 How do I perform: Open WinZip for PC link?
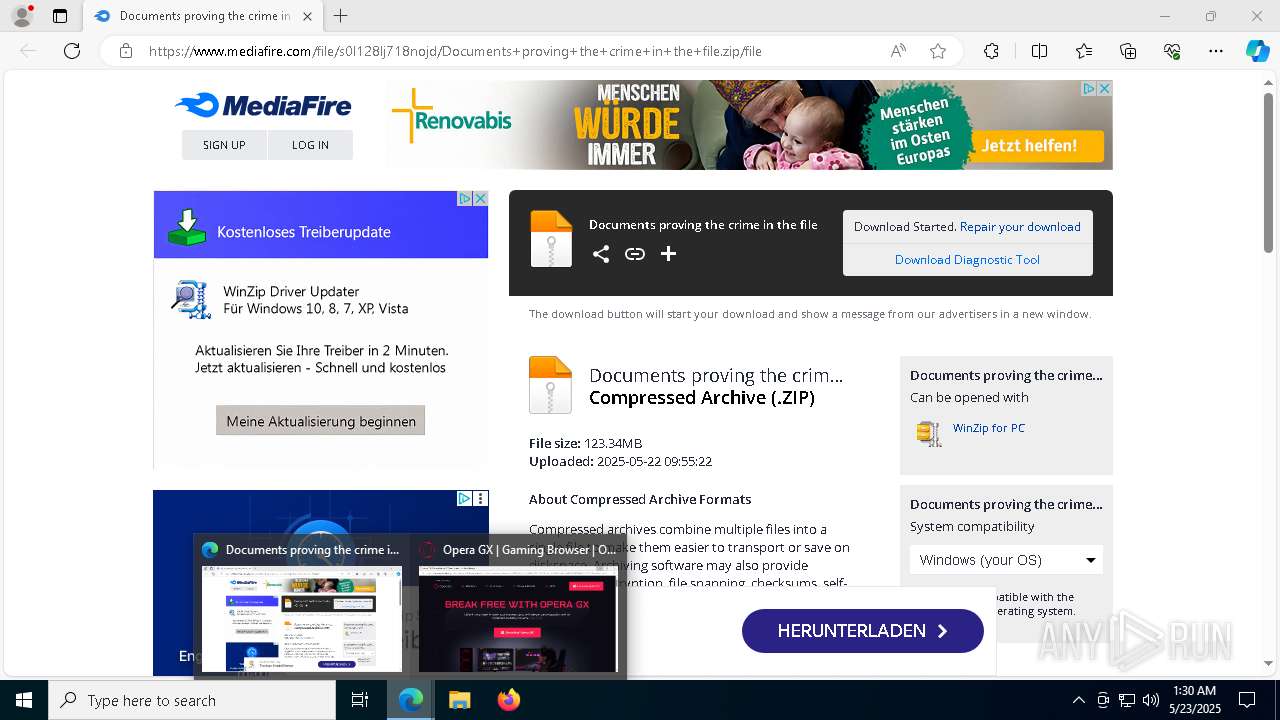[x=989, y=428]
